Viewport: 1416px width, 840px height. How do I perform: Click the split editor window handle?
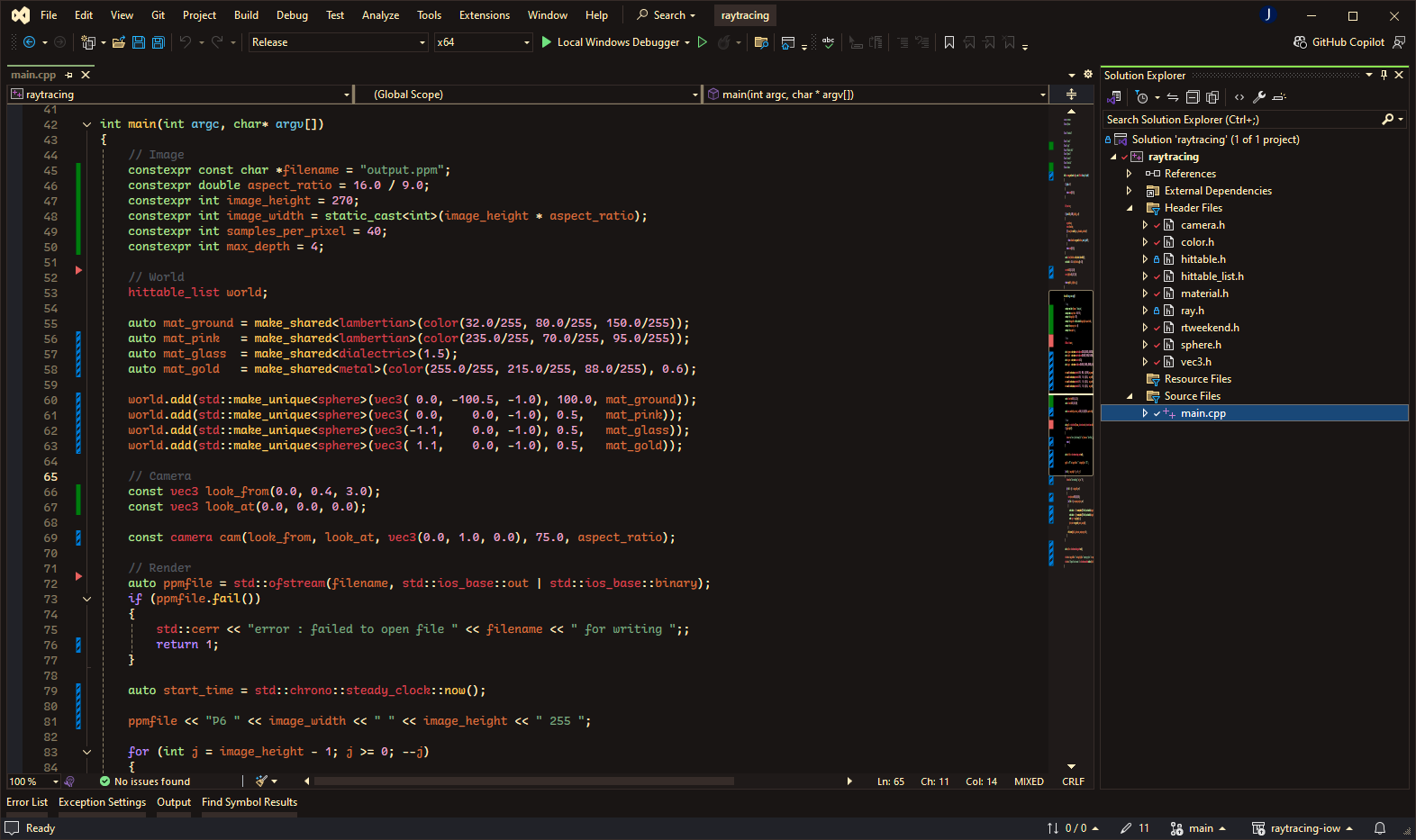[x=1071, y=95]
